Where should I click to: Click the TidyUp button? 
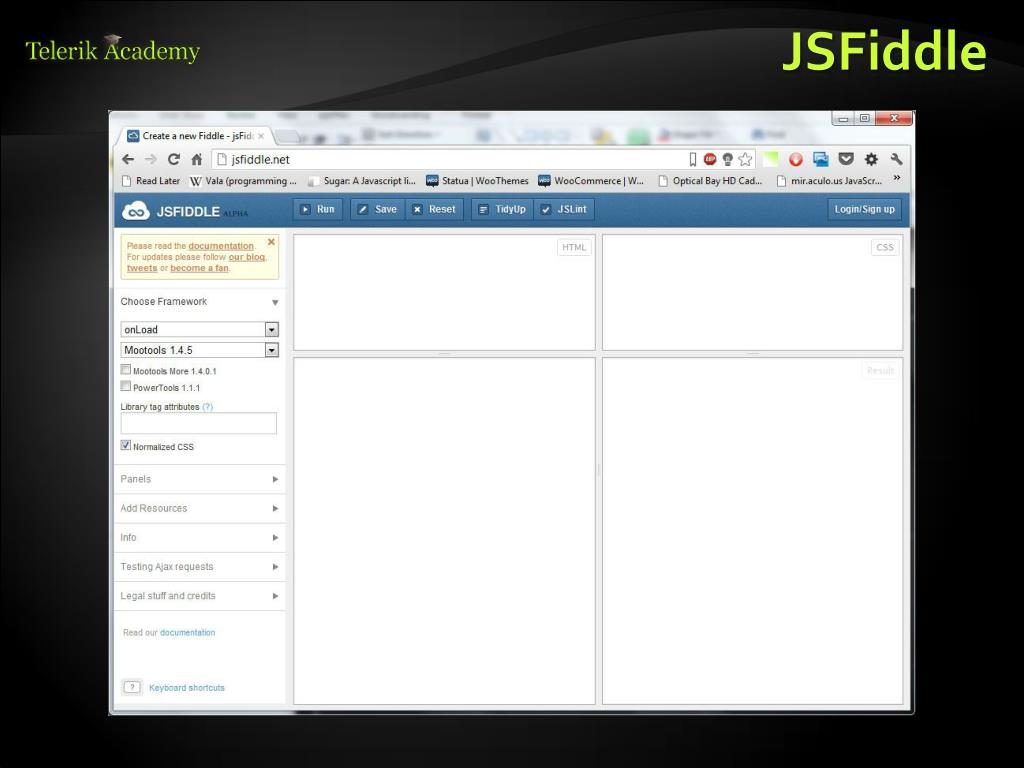[x=502, y=209]
